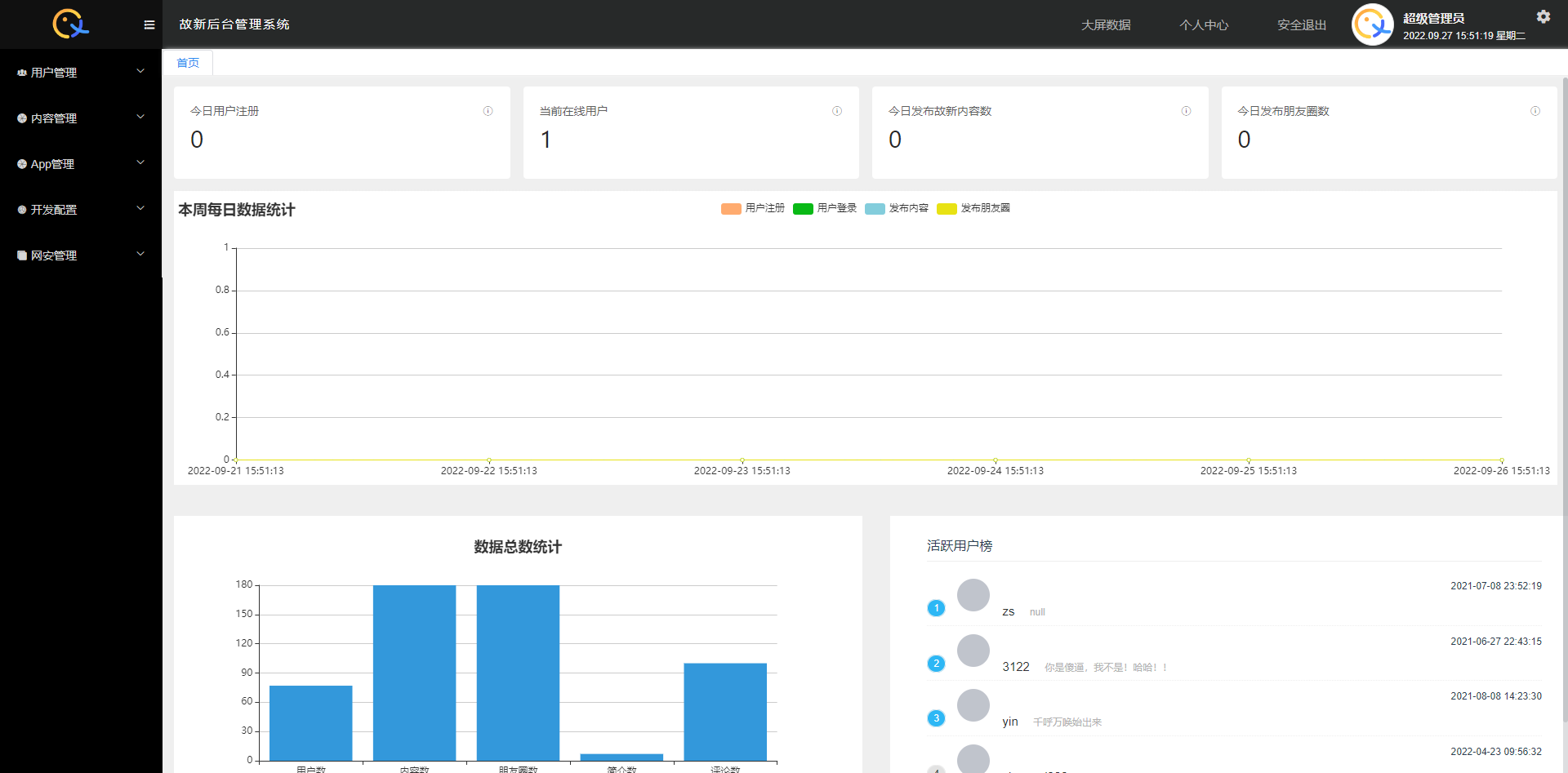The width and height of the screenshot is (1568, 773).
Task: Click 安全退出 to log out
Action: pos(1302,25)
